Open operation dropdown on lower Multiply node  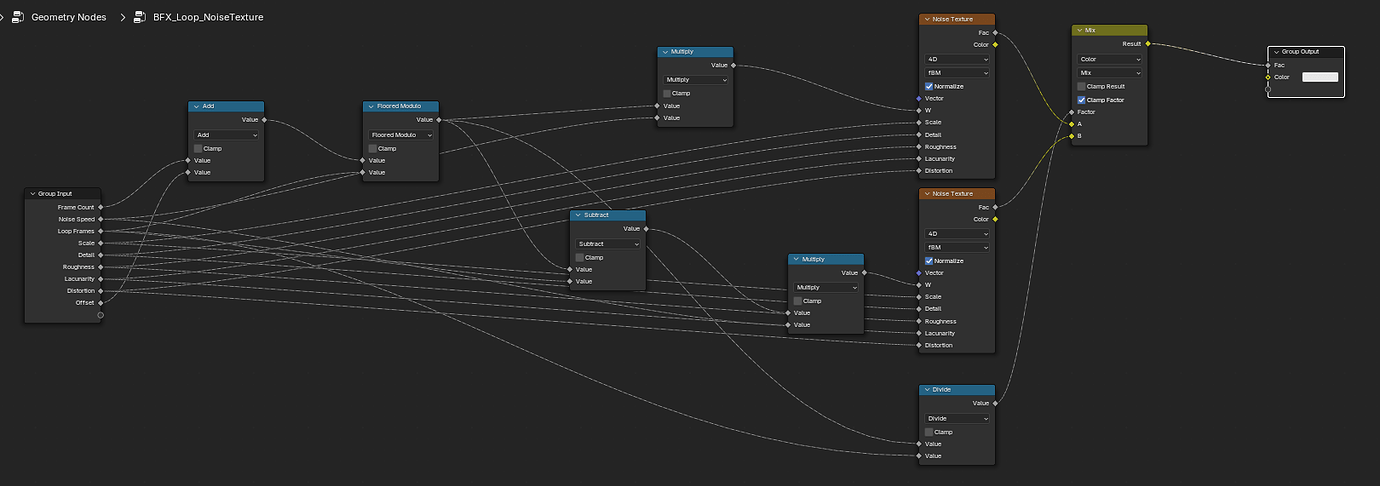(826, 287)
